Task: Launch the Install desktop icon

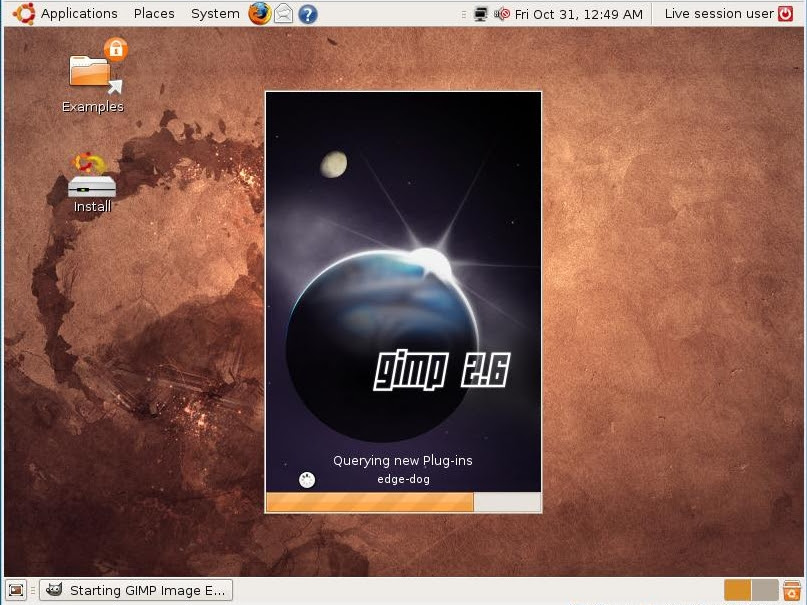Action: point(92,183)
